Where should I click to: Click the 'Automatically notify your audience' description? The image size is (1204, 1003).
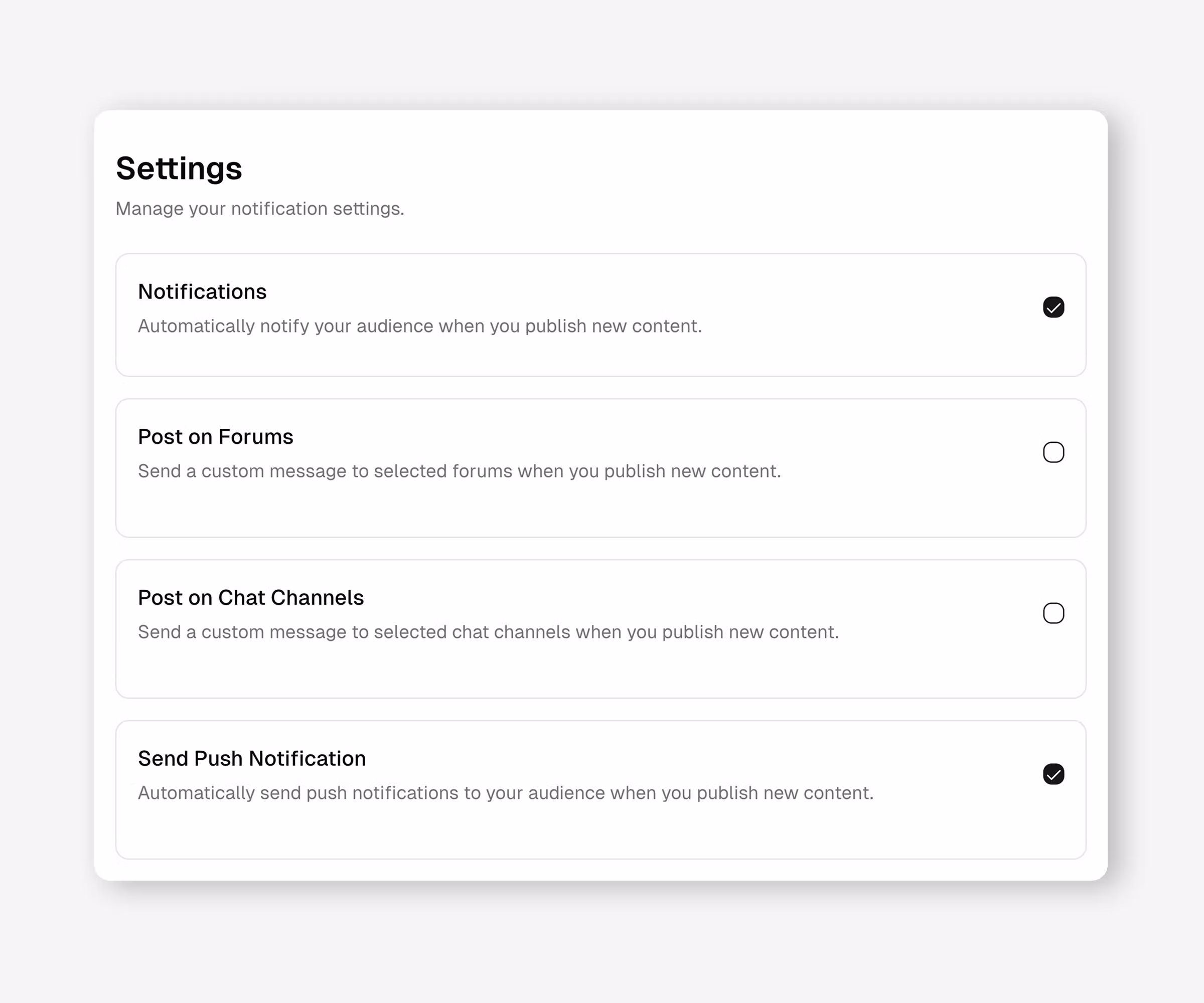420,326
